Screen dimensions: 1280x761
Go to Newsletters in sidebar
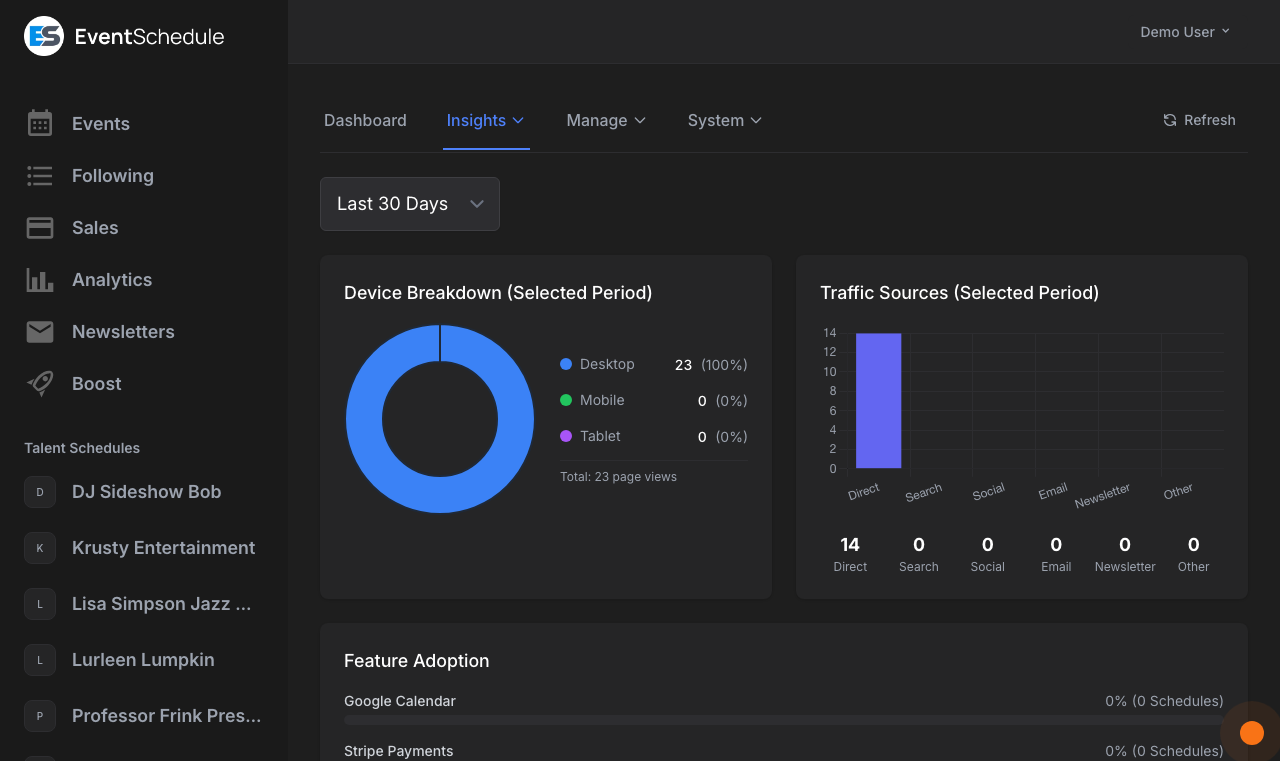tap(123, 332)
